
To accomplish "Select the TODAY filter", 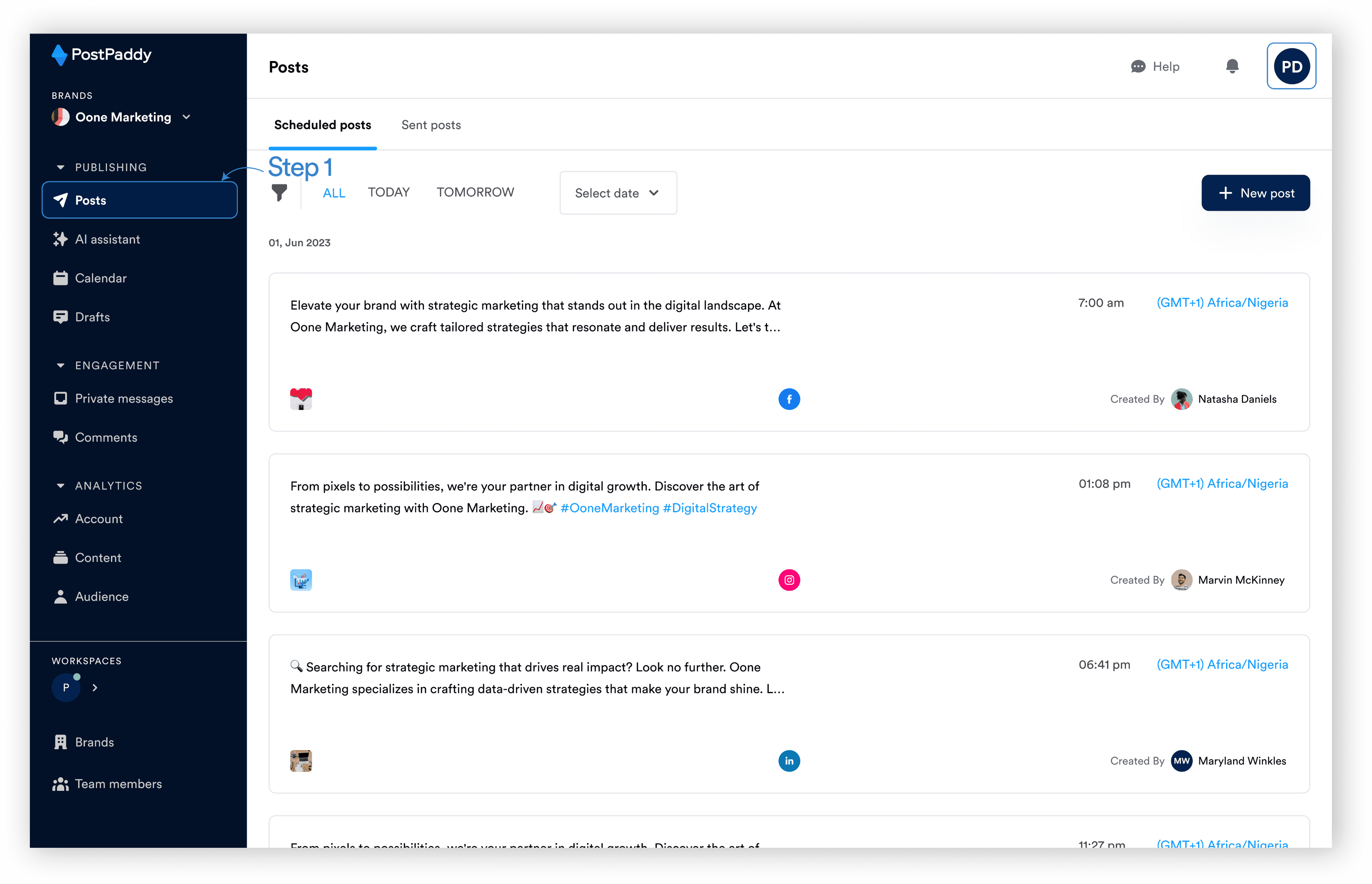I will click(389, 192).
